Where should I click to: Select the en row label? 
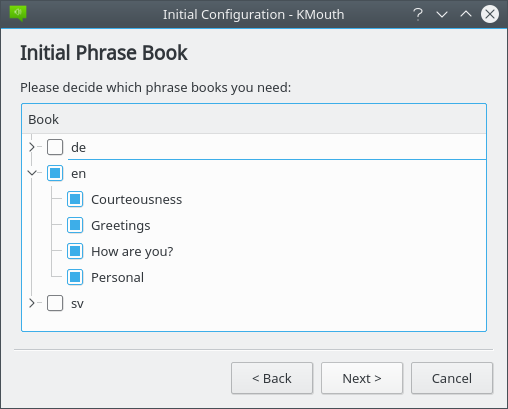point(78,174)
